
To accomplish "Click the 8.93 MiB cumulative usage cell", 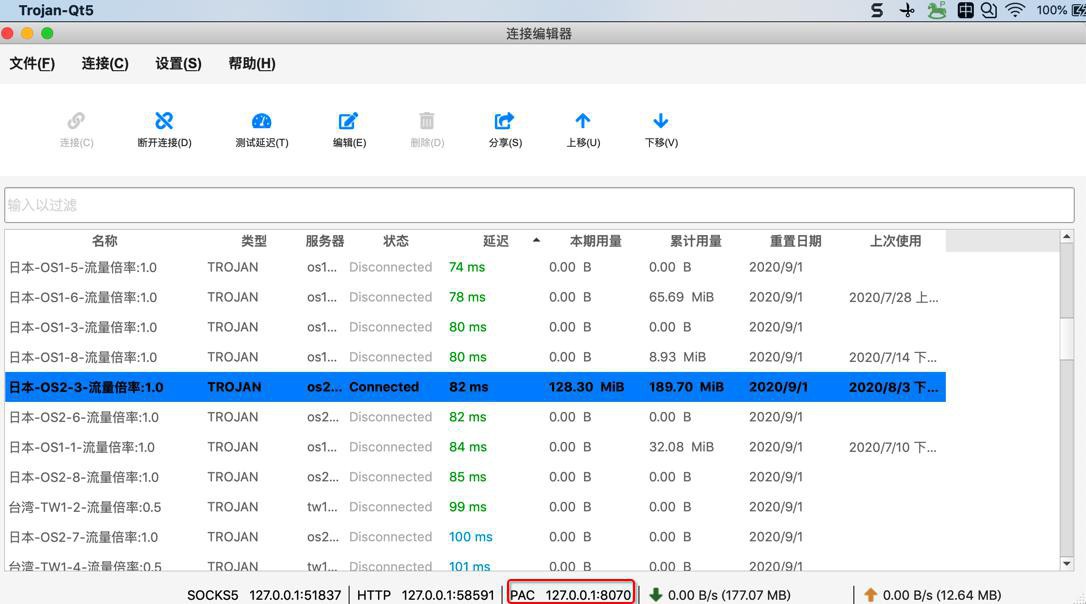I will point(677,357).
